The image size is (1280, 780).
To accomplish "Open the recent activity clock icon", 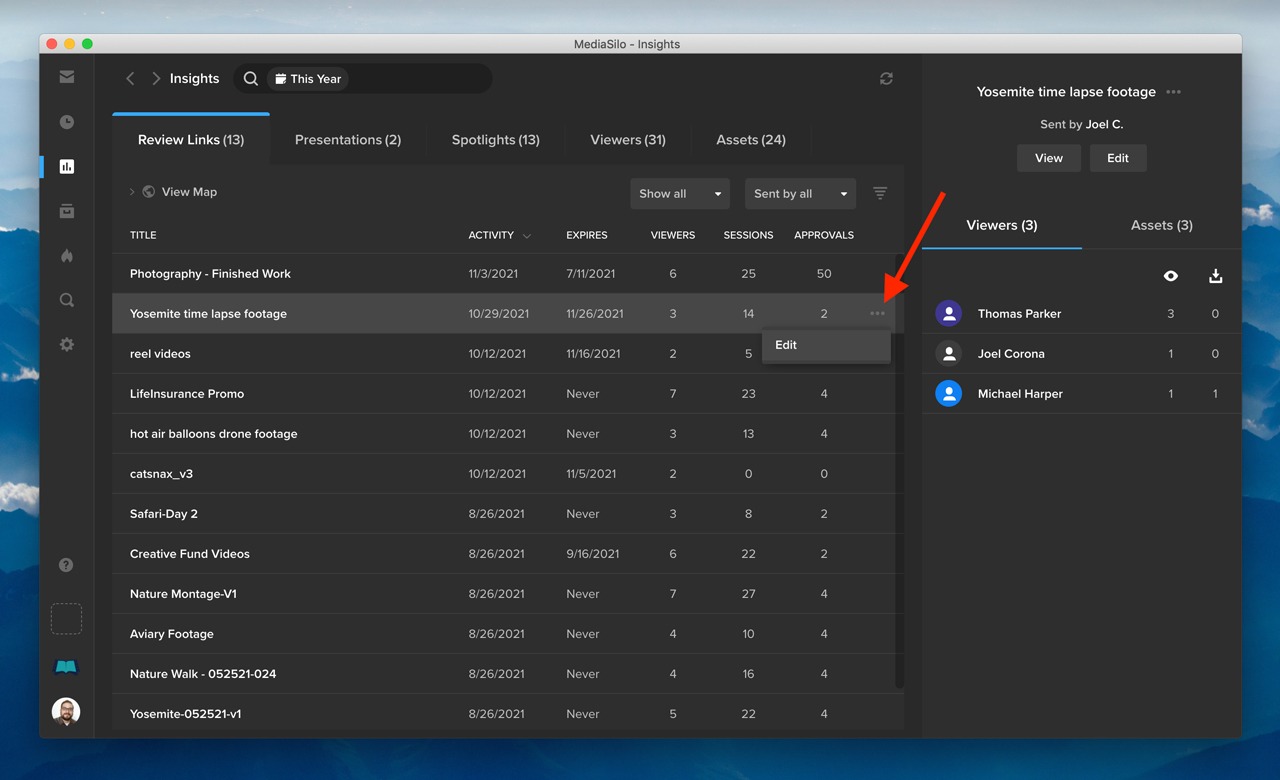I will [x=67, y=122].
